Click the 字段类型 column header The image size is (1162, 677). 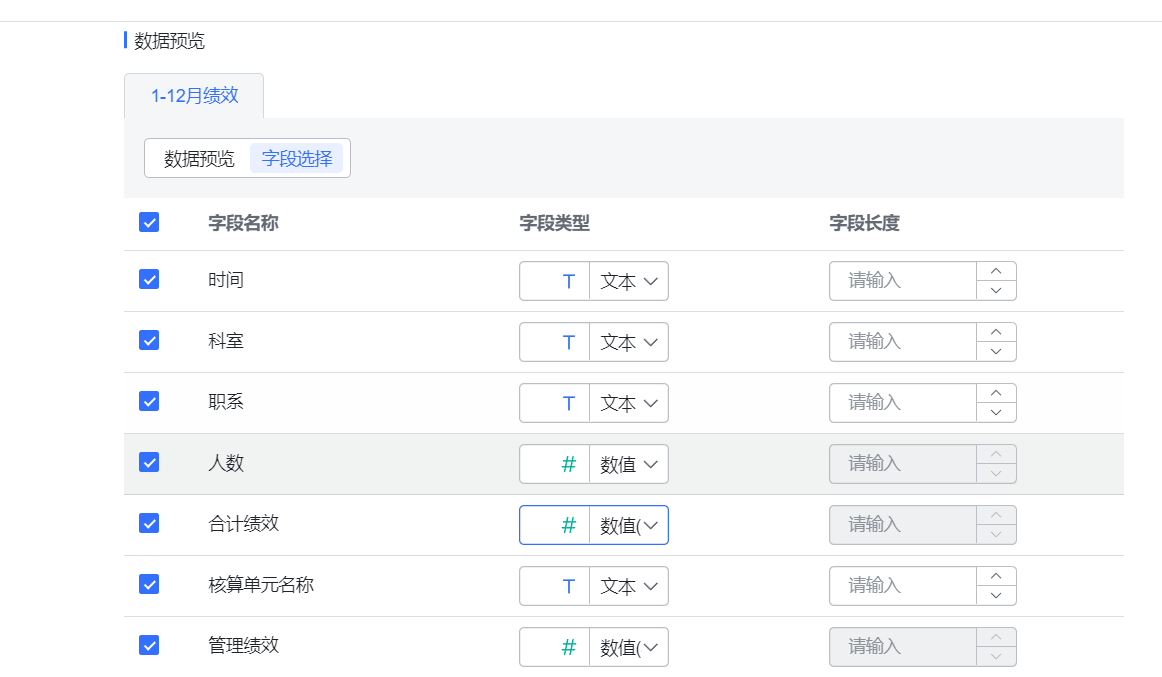554,223
